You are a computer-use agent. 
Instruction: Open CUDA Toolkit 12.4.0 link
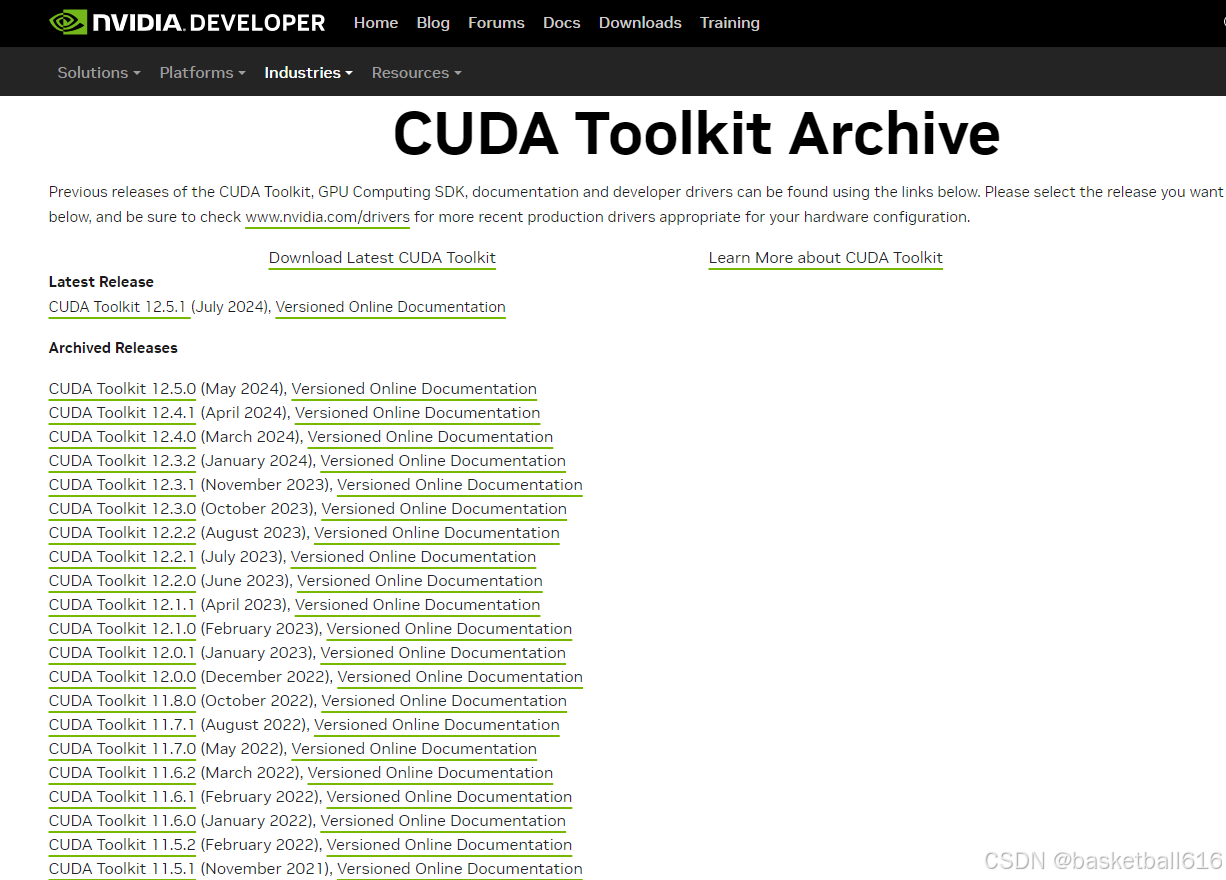(122, 437)
